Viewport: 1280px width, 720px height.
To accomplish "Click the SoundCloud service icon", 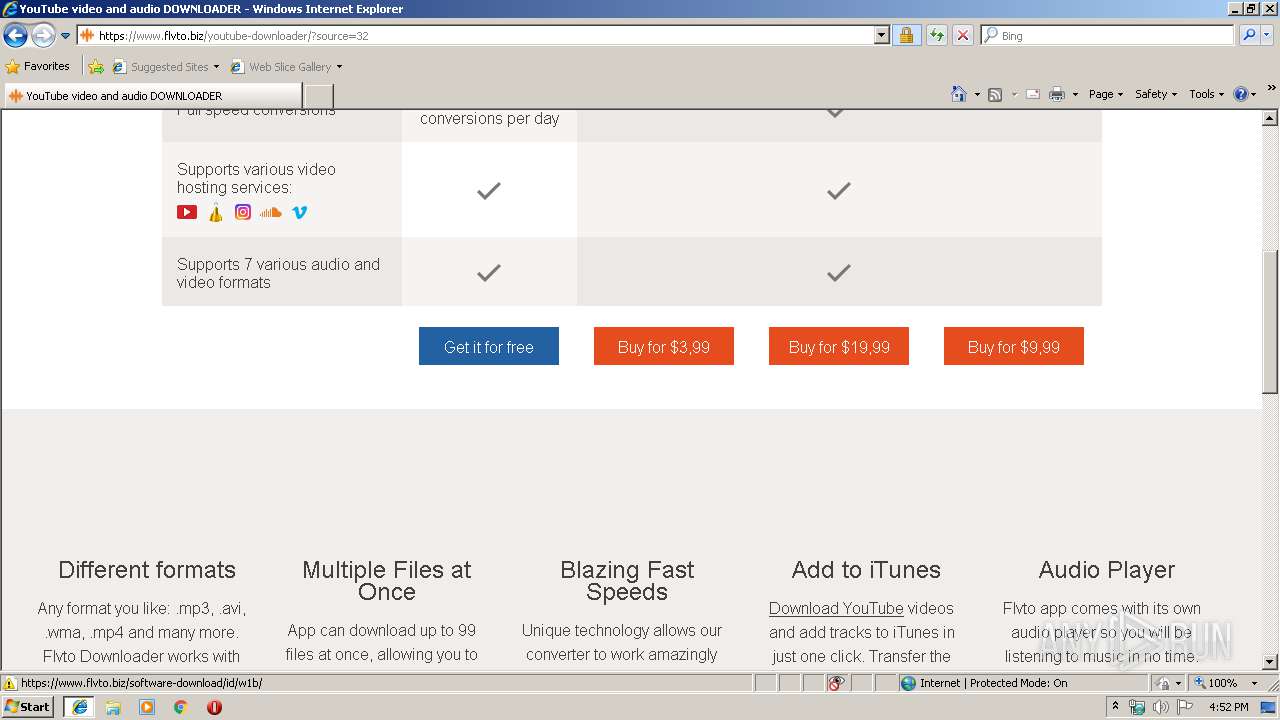I will [271, 212].
